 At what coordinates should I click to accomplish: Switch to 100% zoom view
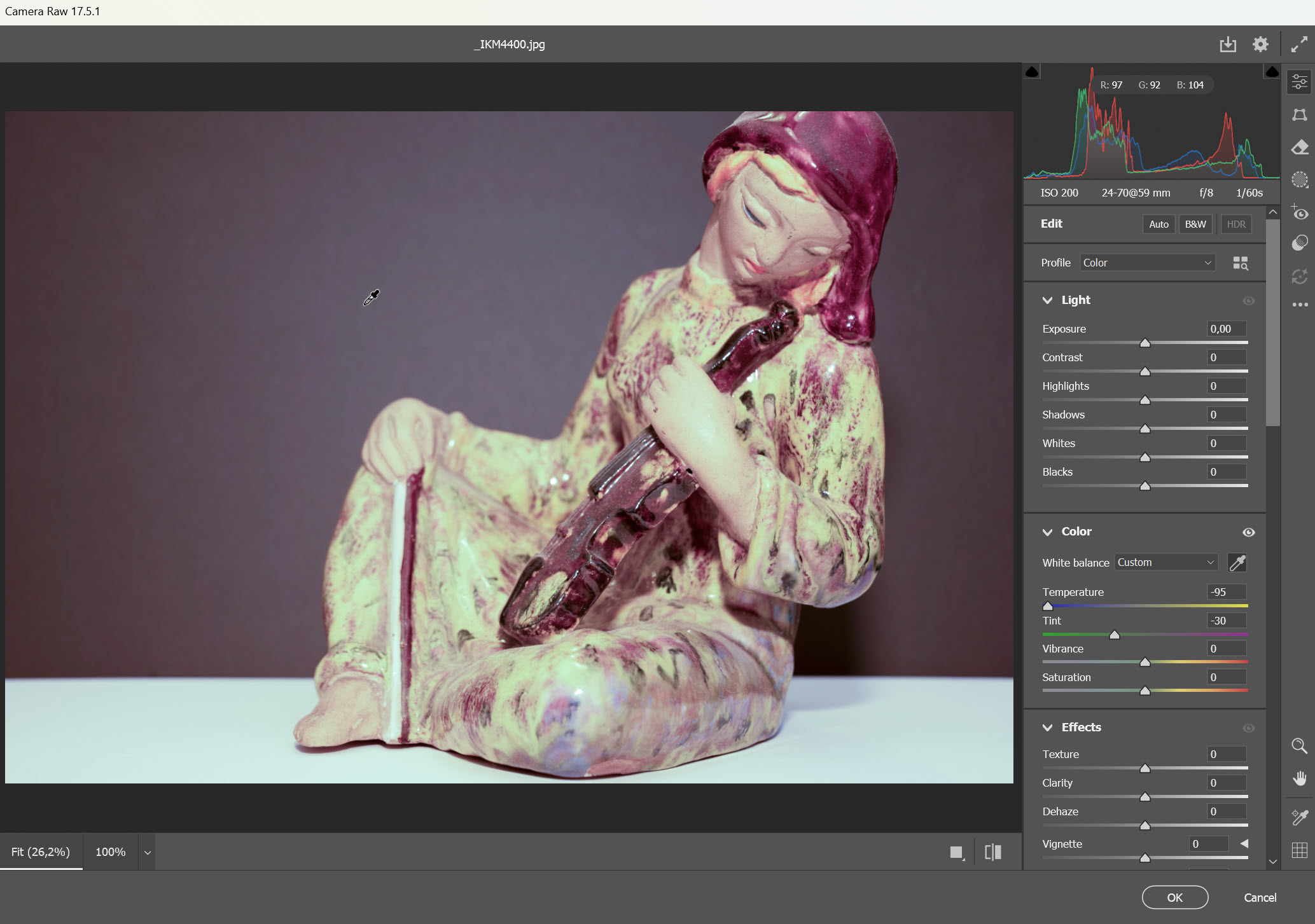(110, 852)
